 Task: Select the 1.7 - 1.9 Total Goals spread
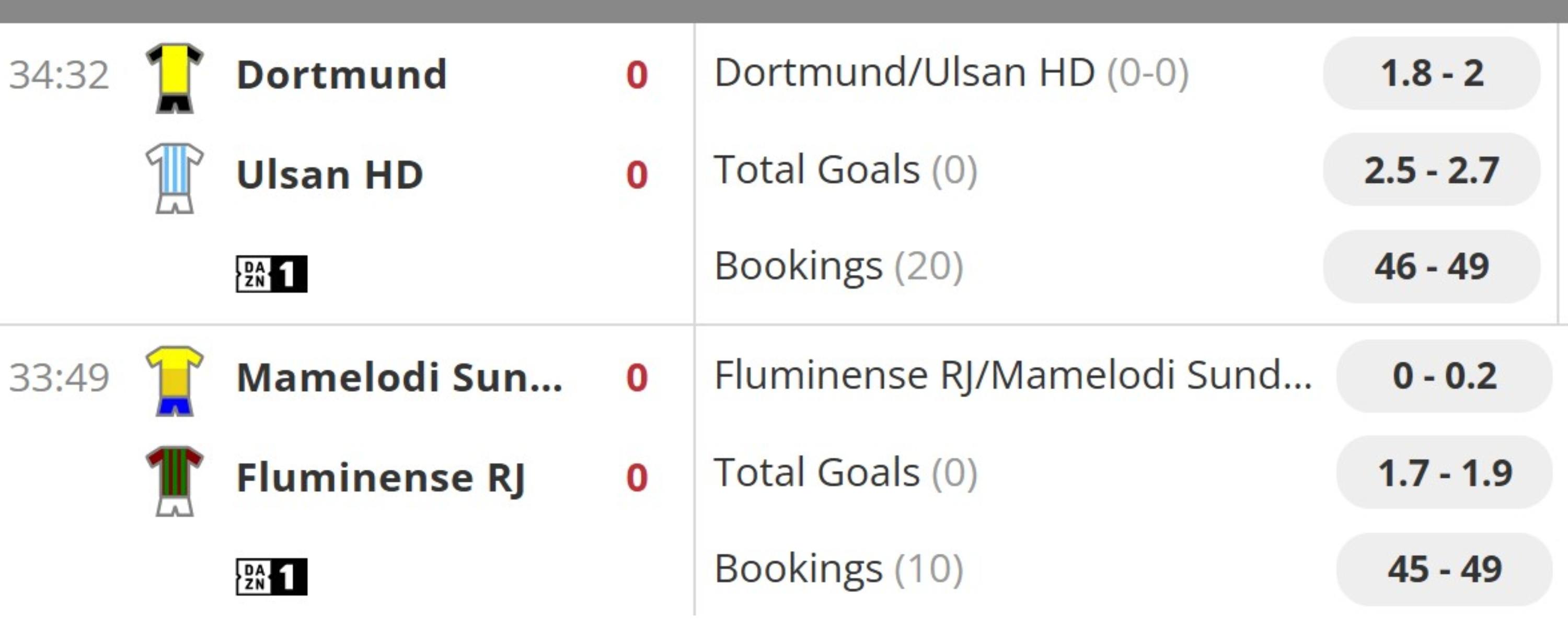click(x=1444, y=473)
